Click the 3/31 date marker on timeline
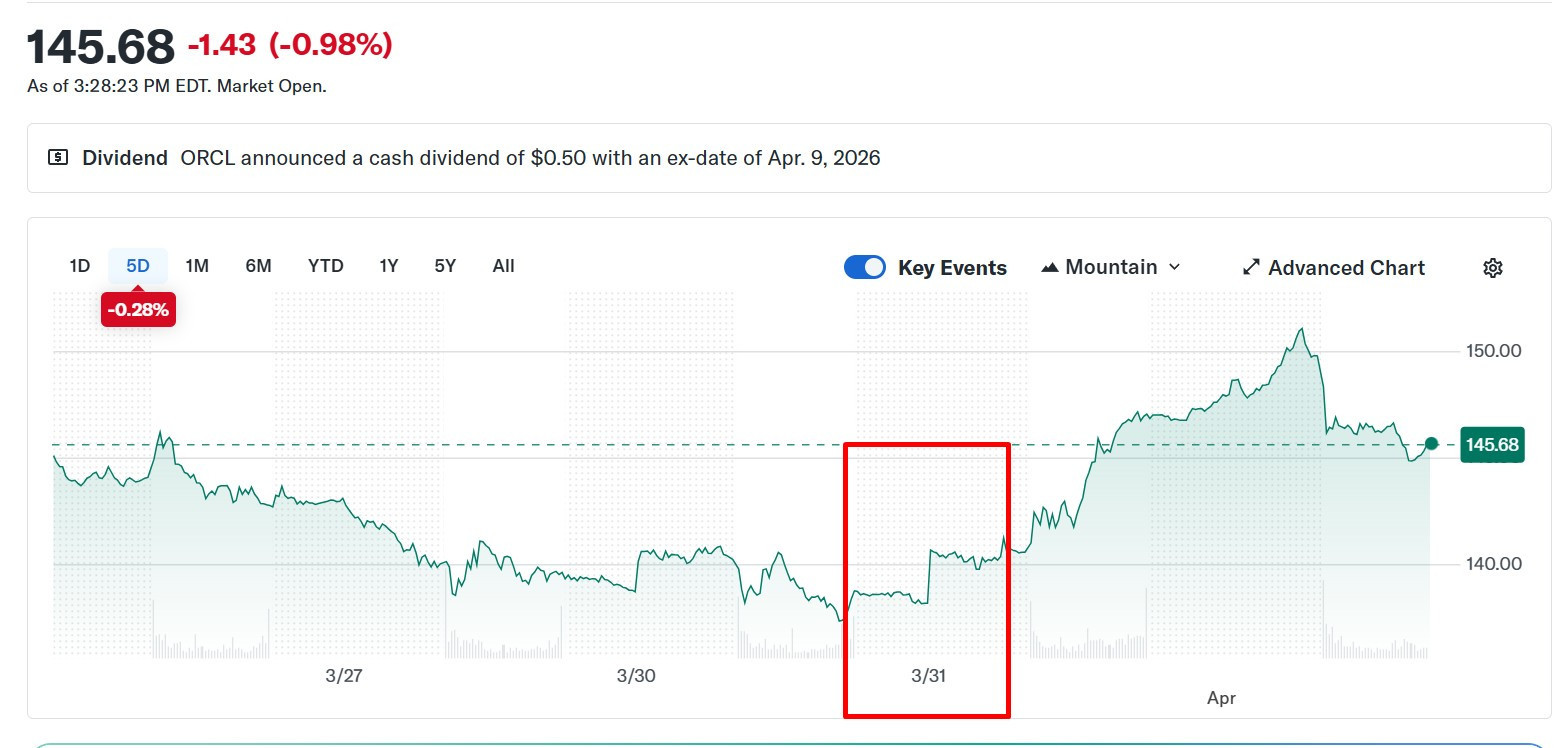 click(928, 675)
